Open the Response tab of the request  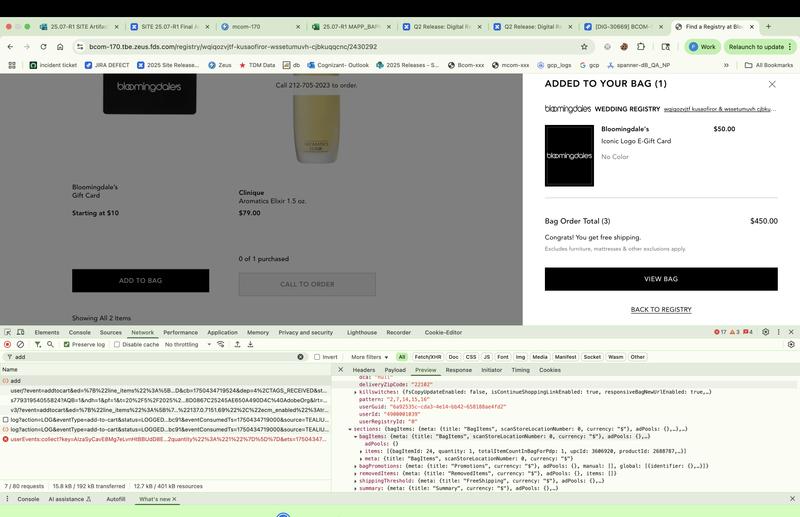459,370
